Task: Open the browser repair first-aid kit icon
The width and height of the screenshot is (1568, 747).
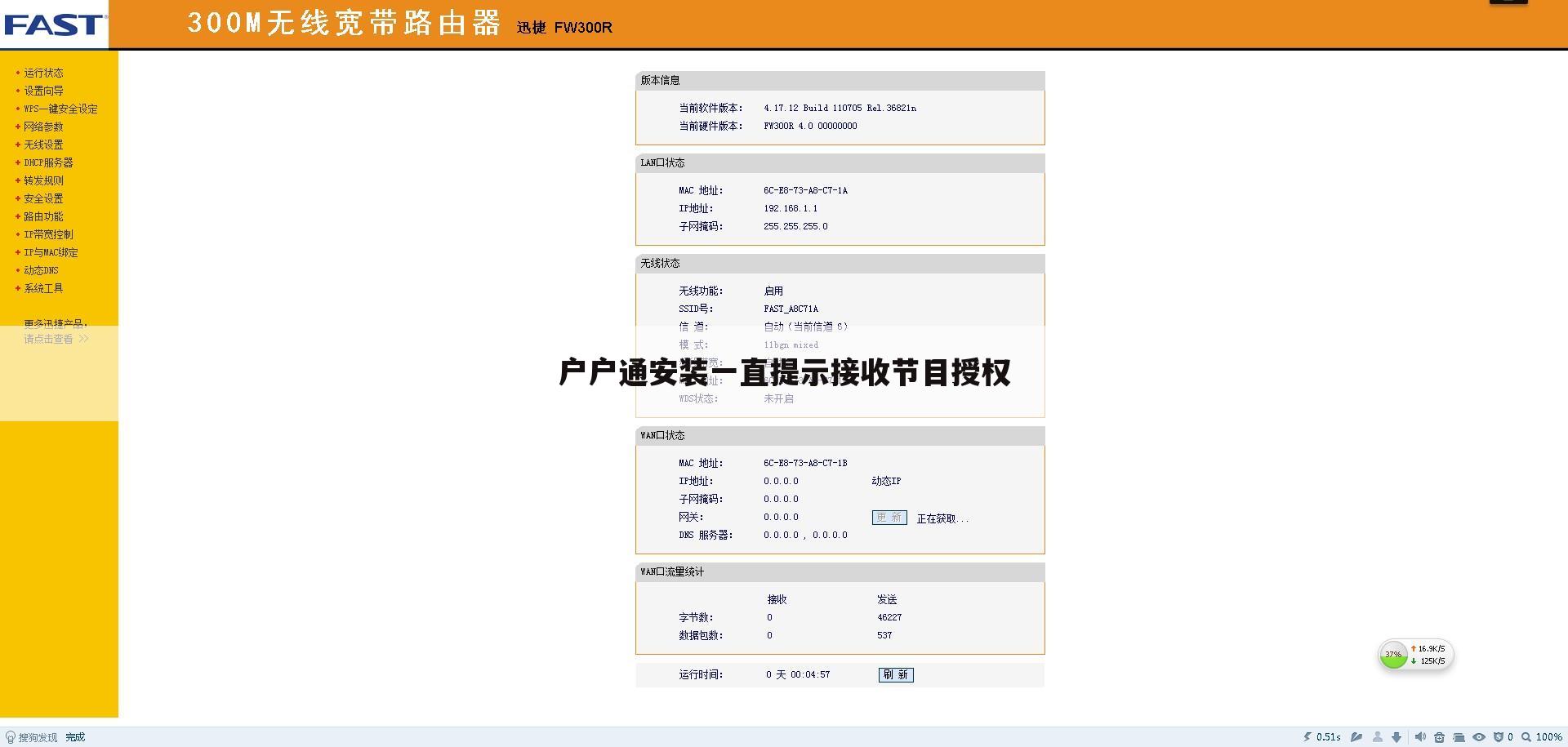Action: (x=1439, y=736)
